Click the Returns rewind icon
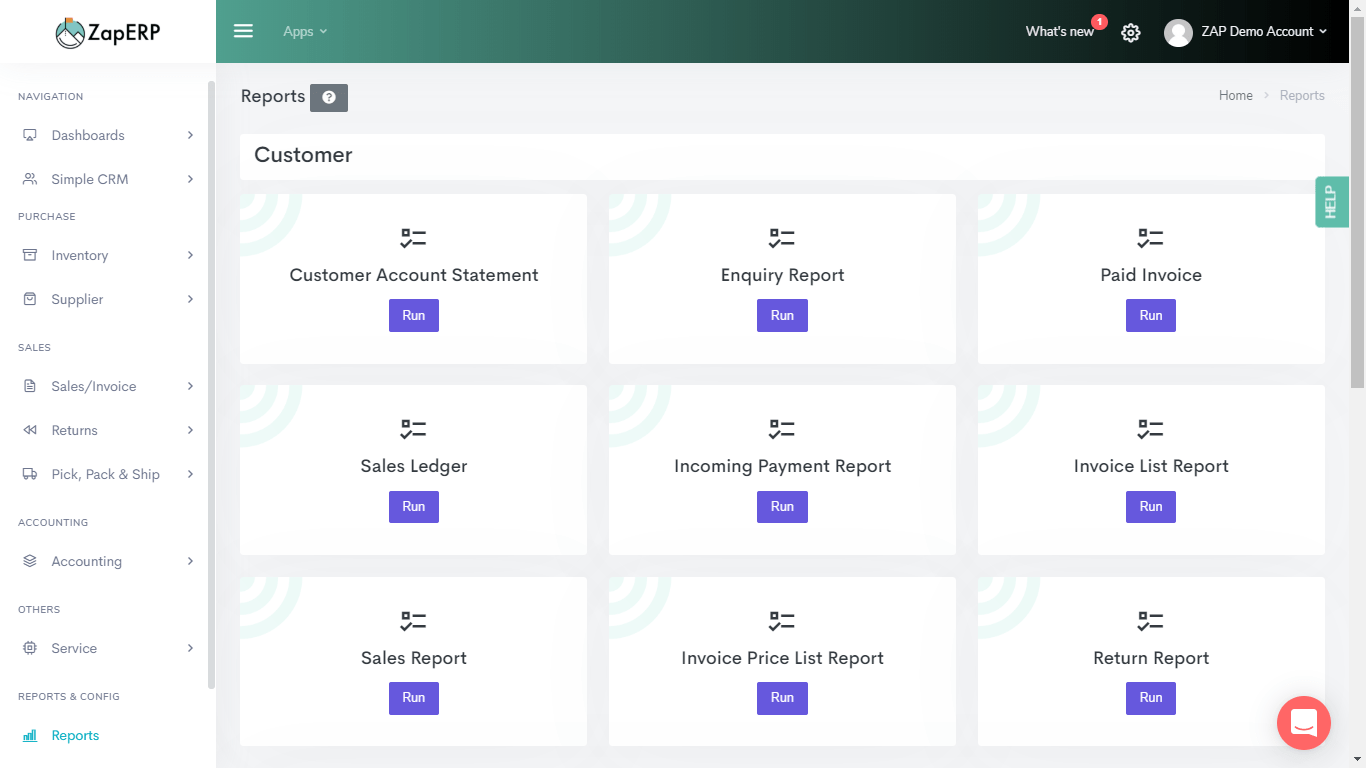This screenshot has width=1366, height=768. point(30,430)
